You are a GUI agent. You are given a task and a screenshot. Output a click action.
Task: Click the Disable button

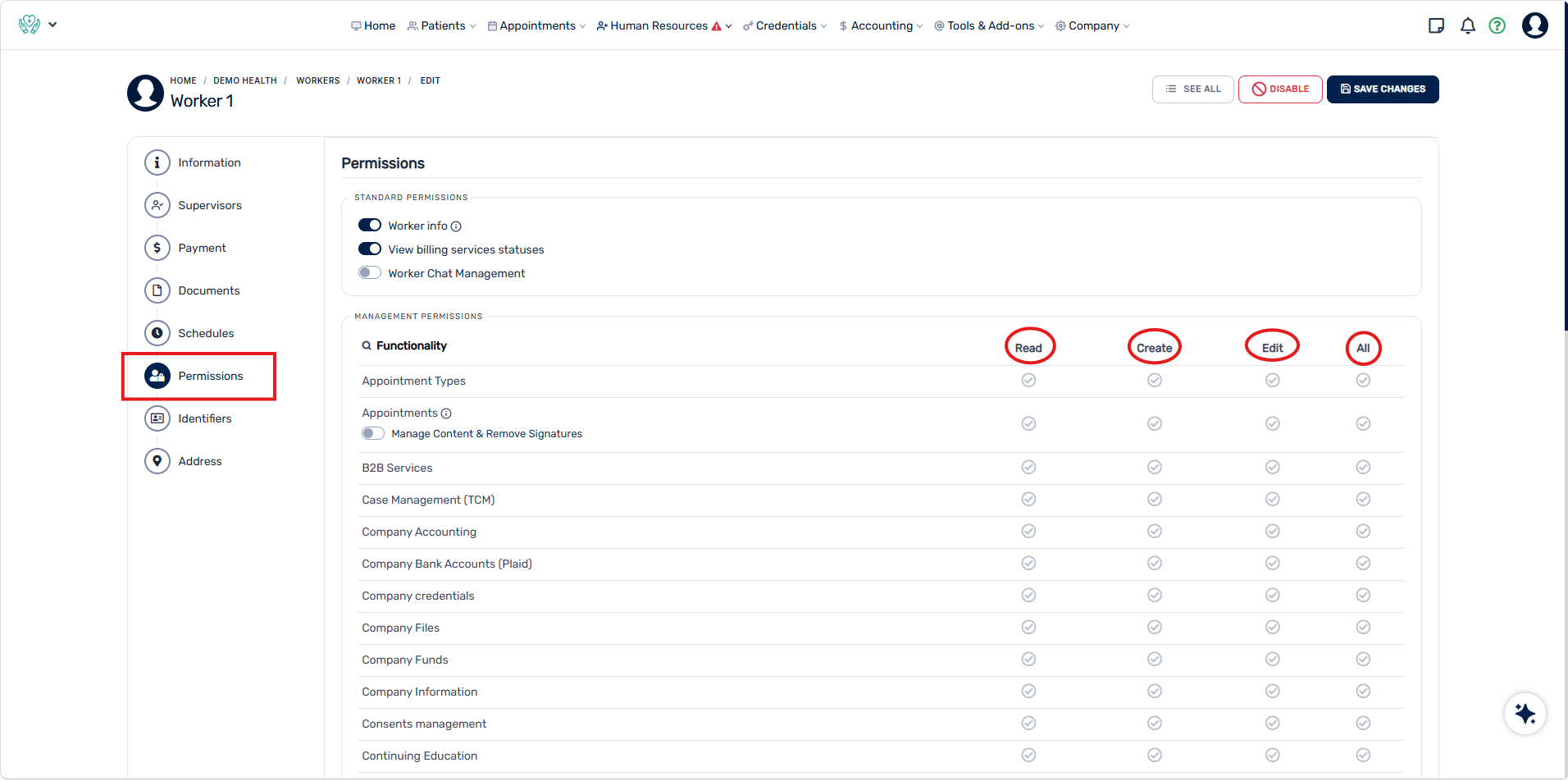[x=1280, y=89]
